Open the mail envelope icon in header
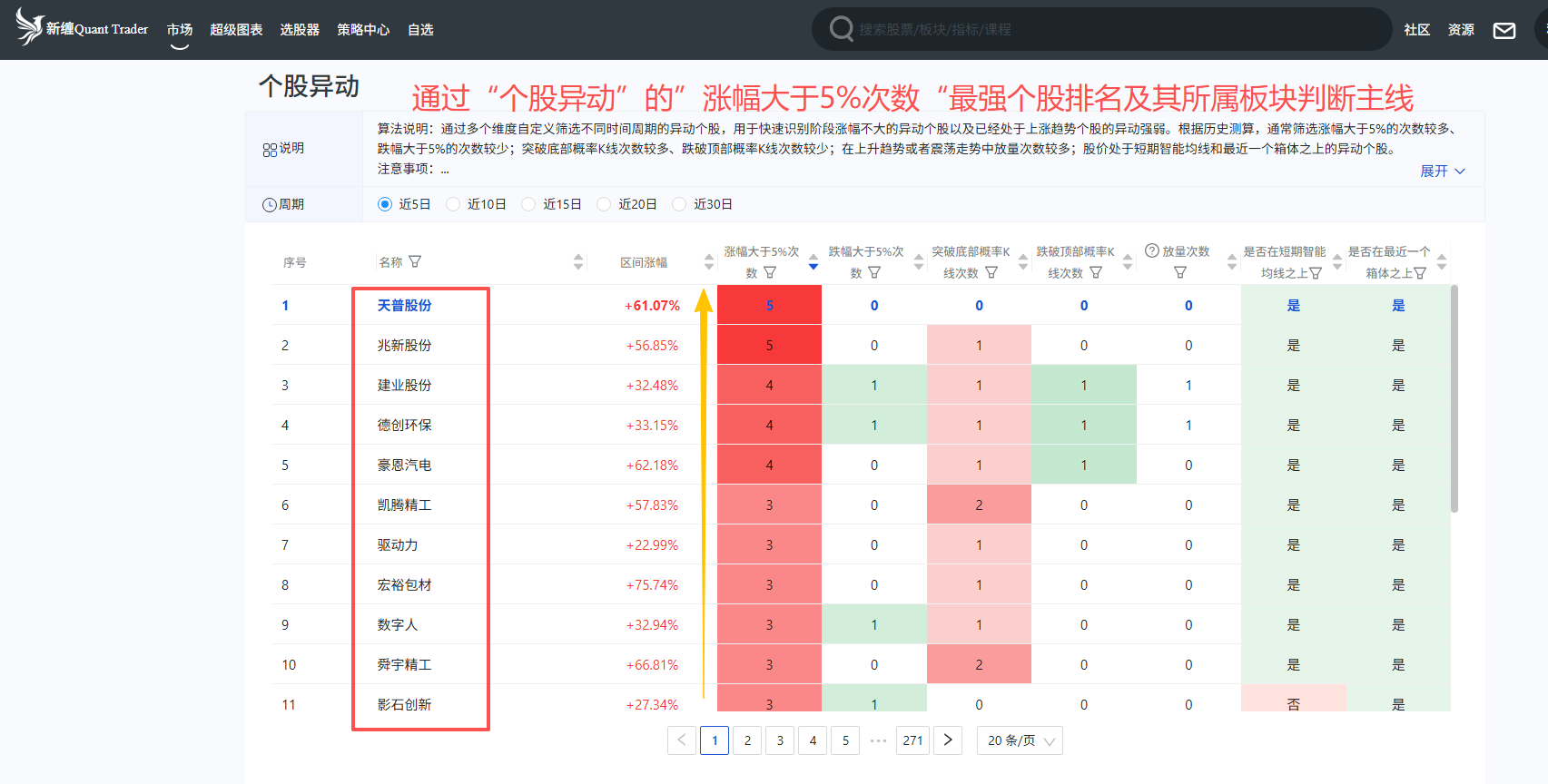This screenshot has height=784, width=1548. [1504, 31]
